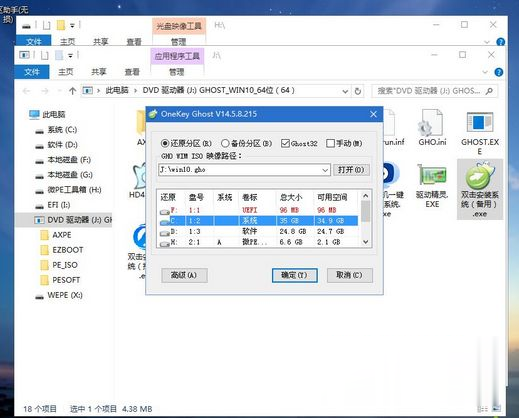Click the Up arrow navigation button

click(x=72, y=91)
